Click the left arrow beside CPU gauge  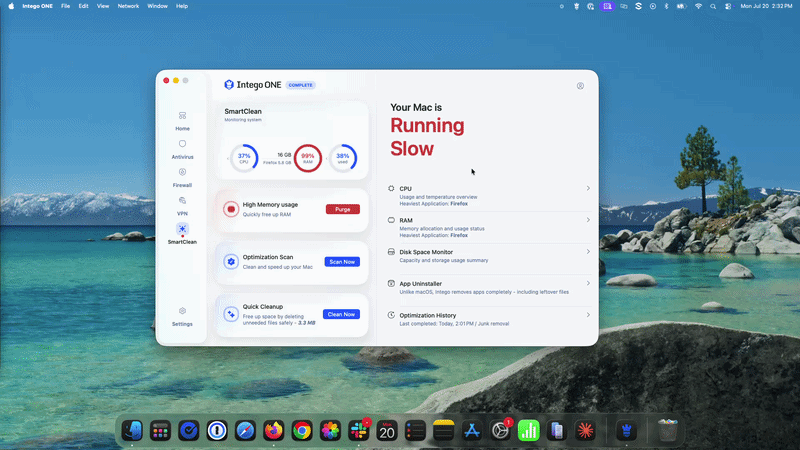(228, 158)
